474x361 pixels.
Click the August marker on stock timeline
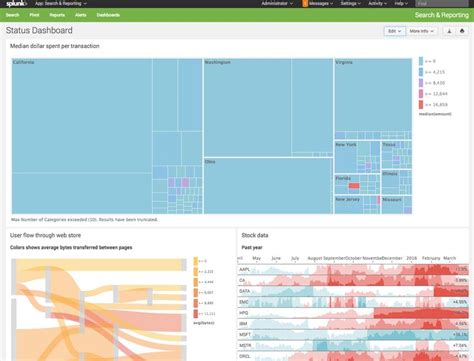point(315,258)
